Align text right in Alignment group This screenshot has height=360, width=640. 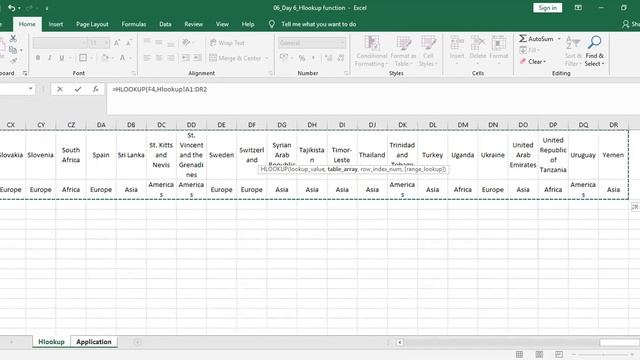pos(171,58)
